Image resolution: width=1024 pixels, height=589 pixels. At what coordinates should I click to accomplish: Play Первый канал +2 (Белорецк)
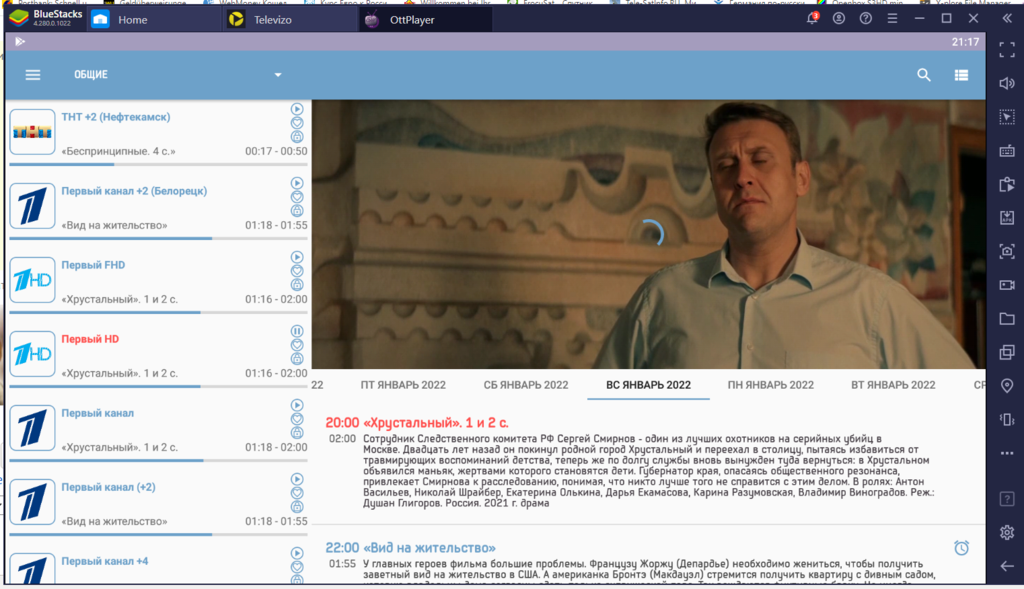coord(297,183)
